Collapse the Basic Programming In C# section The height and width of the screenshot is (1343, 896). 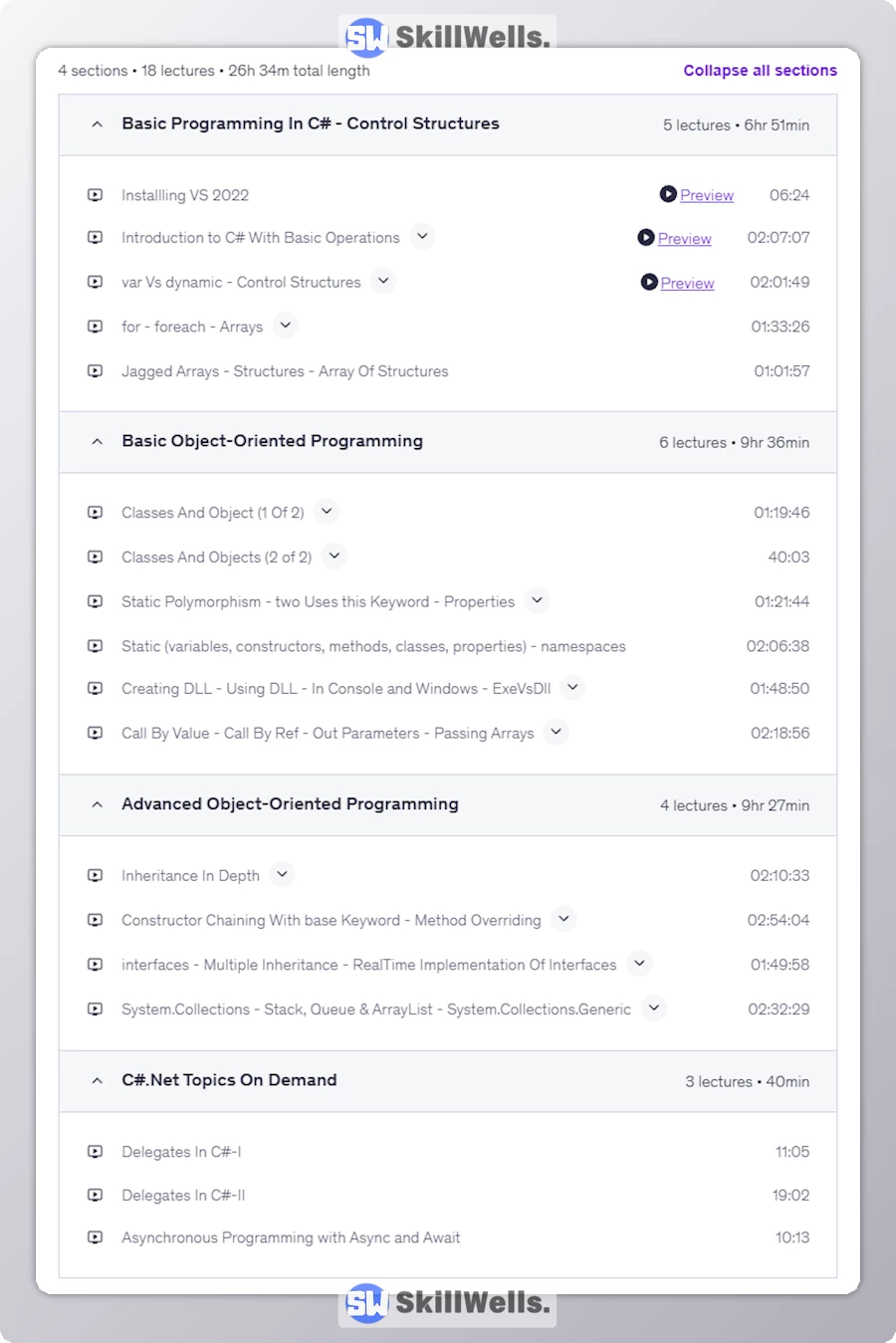point(97,124)
